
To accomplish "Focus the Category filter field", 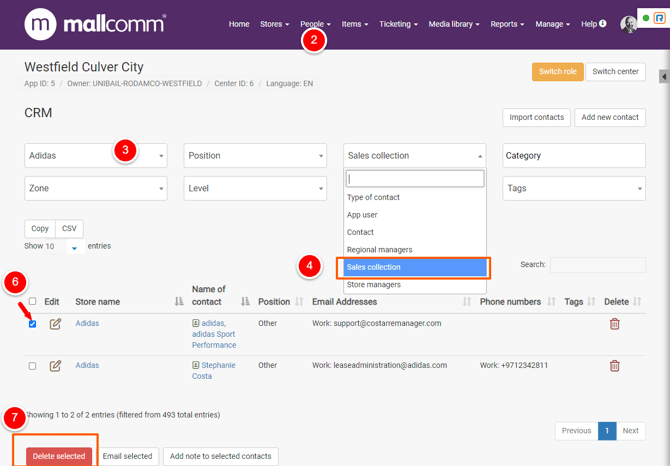I will pyautogui.click(x=574, y=155).
